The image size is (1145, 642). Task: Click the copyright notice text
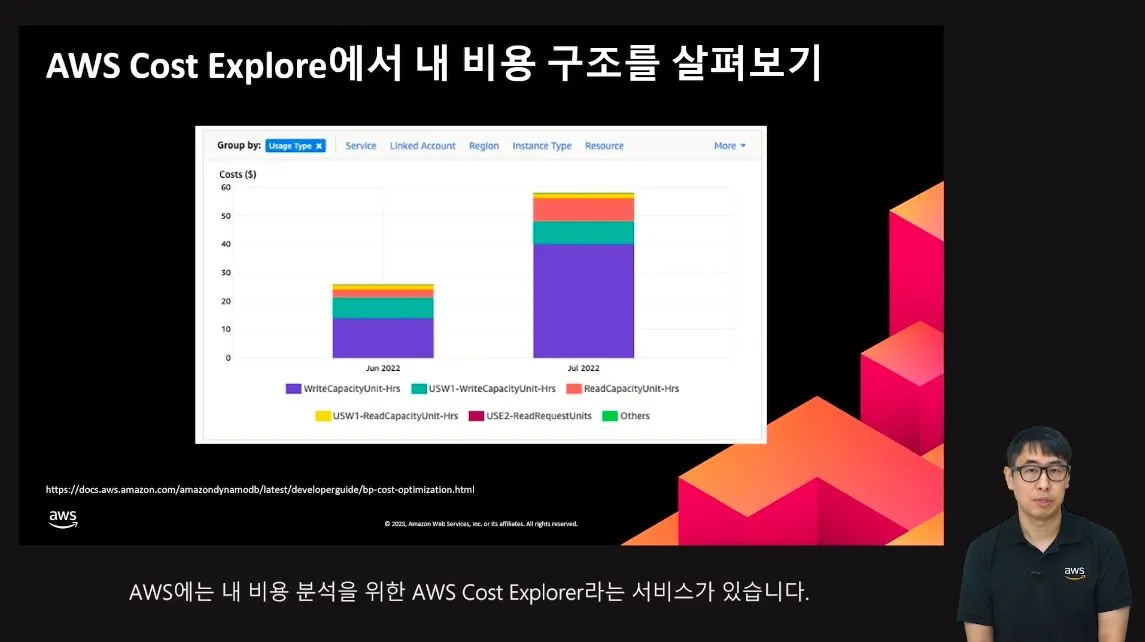[481, 524]
